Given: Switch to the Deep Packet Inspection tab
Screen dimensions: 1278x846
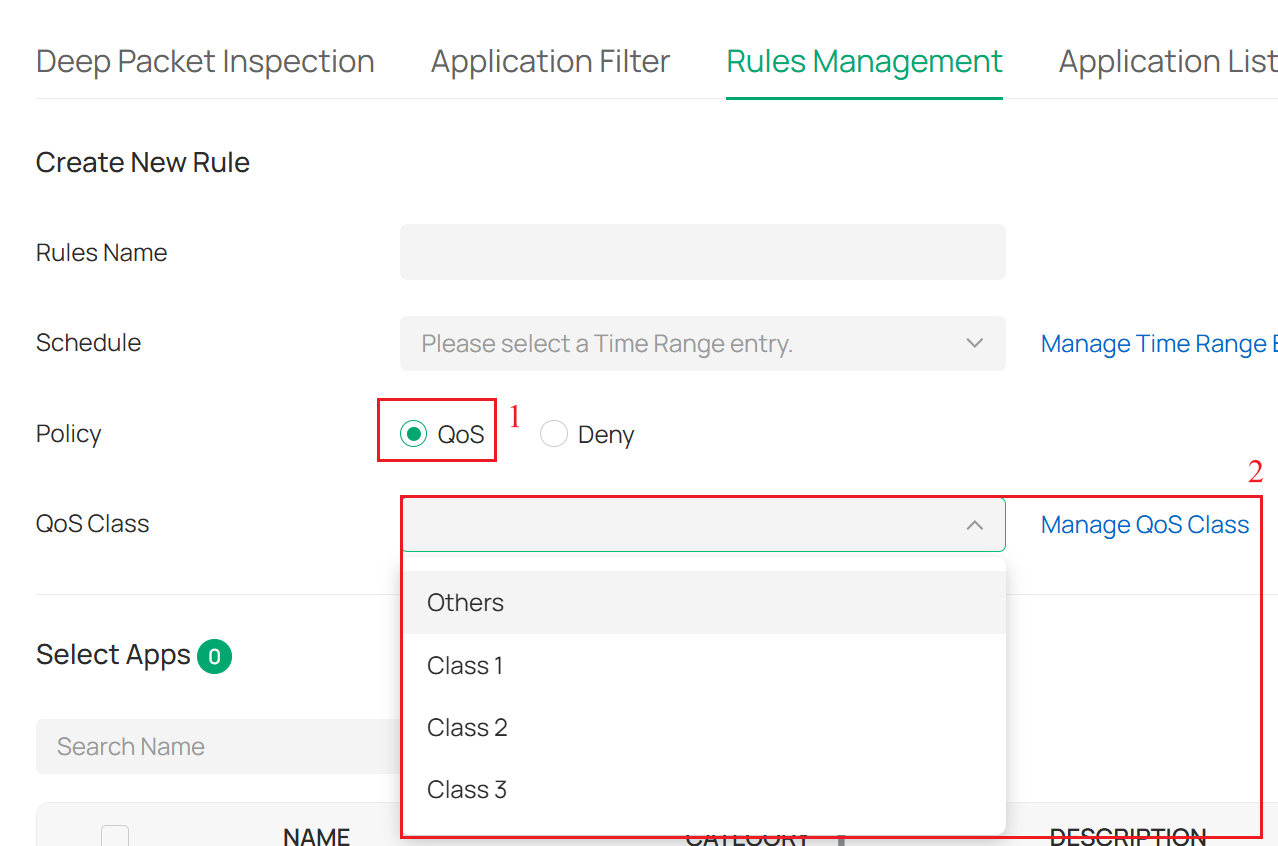Looking at the screenshot, I should (x=204, y=61).
